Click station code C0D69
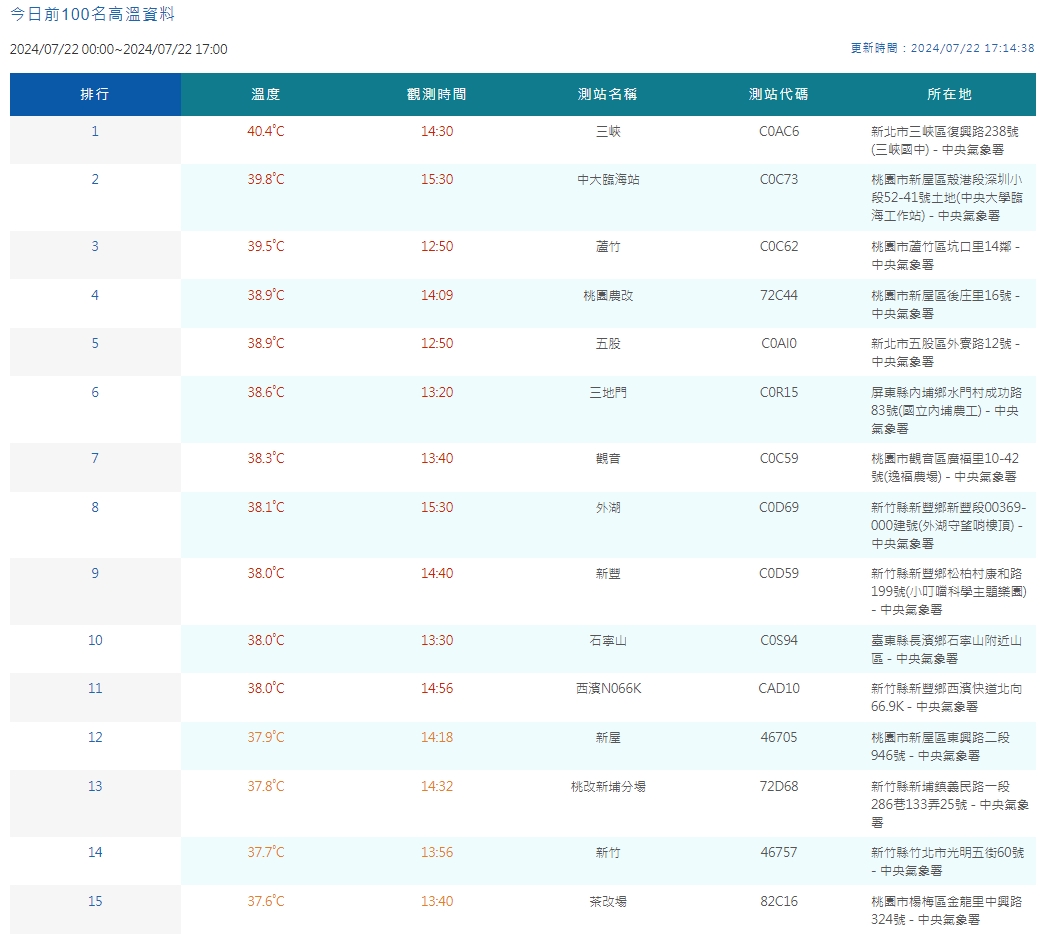The height and width of the screenshot is (934, 1048). pos(779,507)
